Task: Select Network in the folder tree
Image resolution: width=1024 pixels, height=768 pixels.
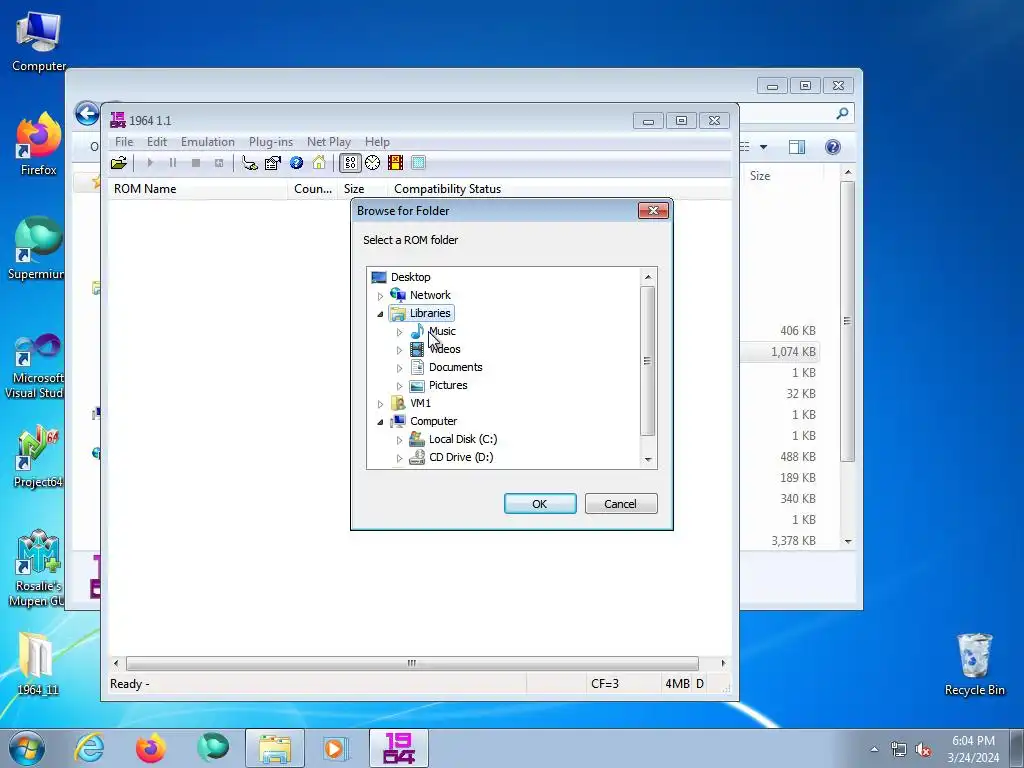Action: point(430,295)
